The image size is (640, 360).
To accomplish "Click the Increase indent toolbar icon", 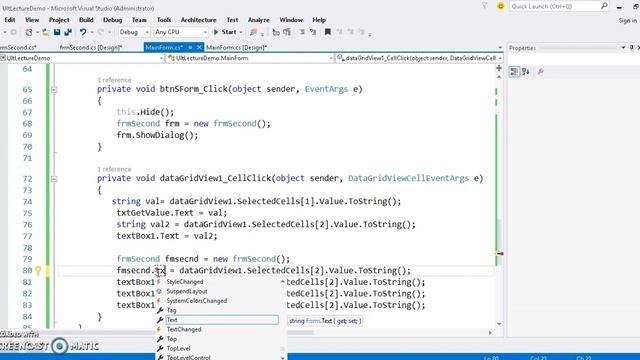I will point(313,32).
